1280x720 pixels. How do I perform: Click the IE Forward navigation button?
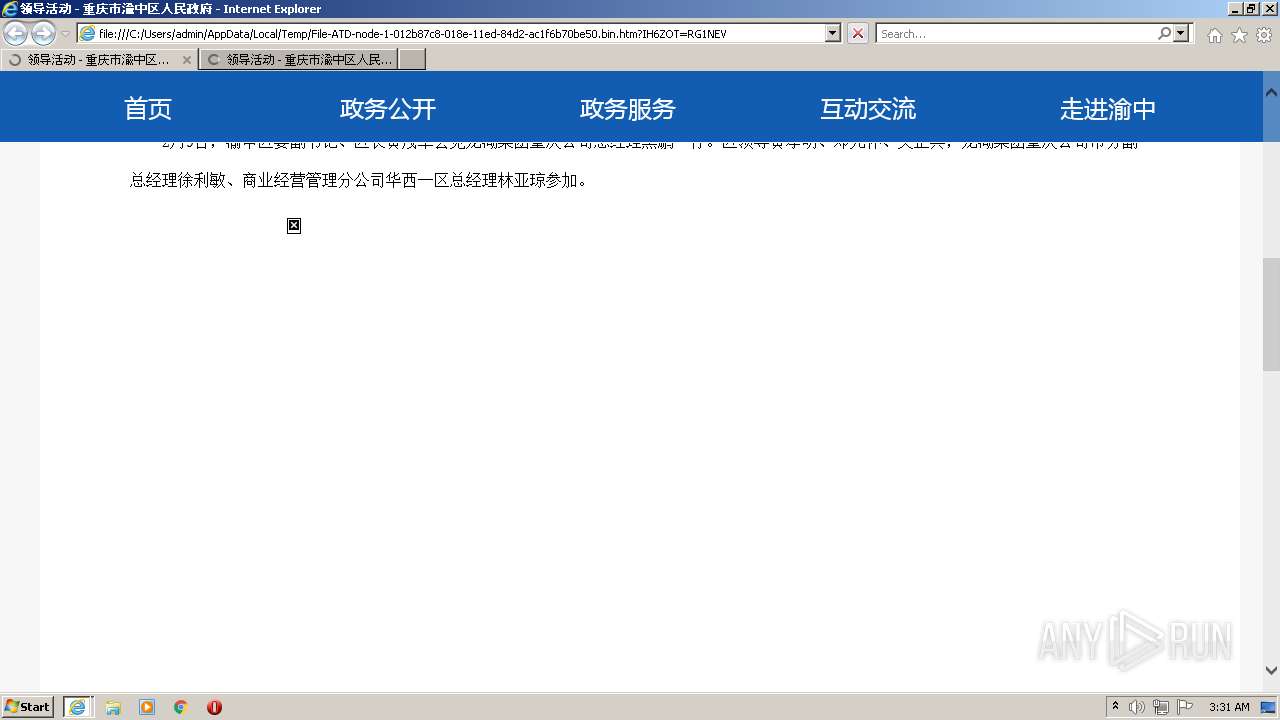point(43,34)
